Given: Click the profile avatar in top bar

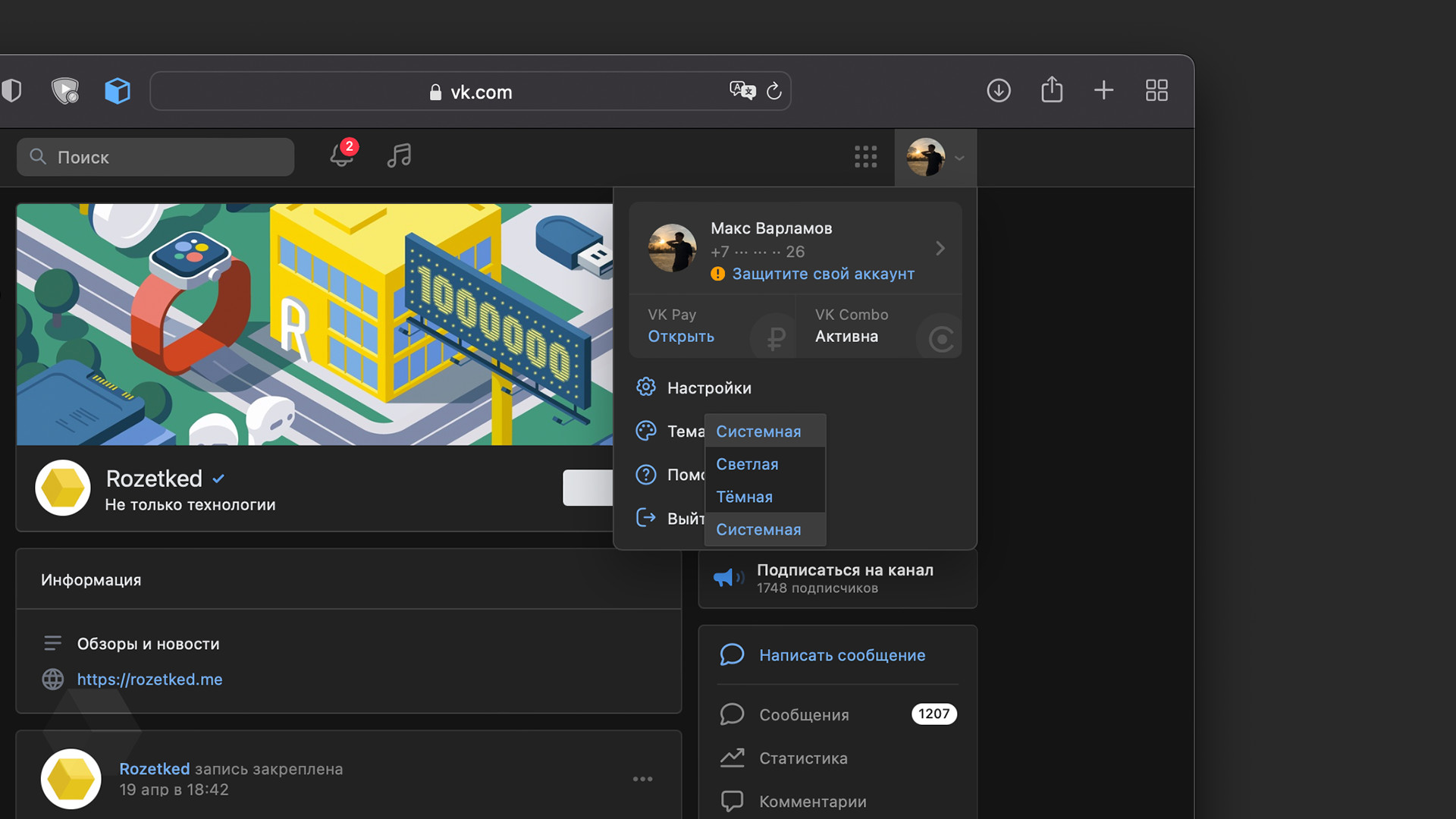Looking at the screenshot, I should click(x=926, y=157).
